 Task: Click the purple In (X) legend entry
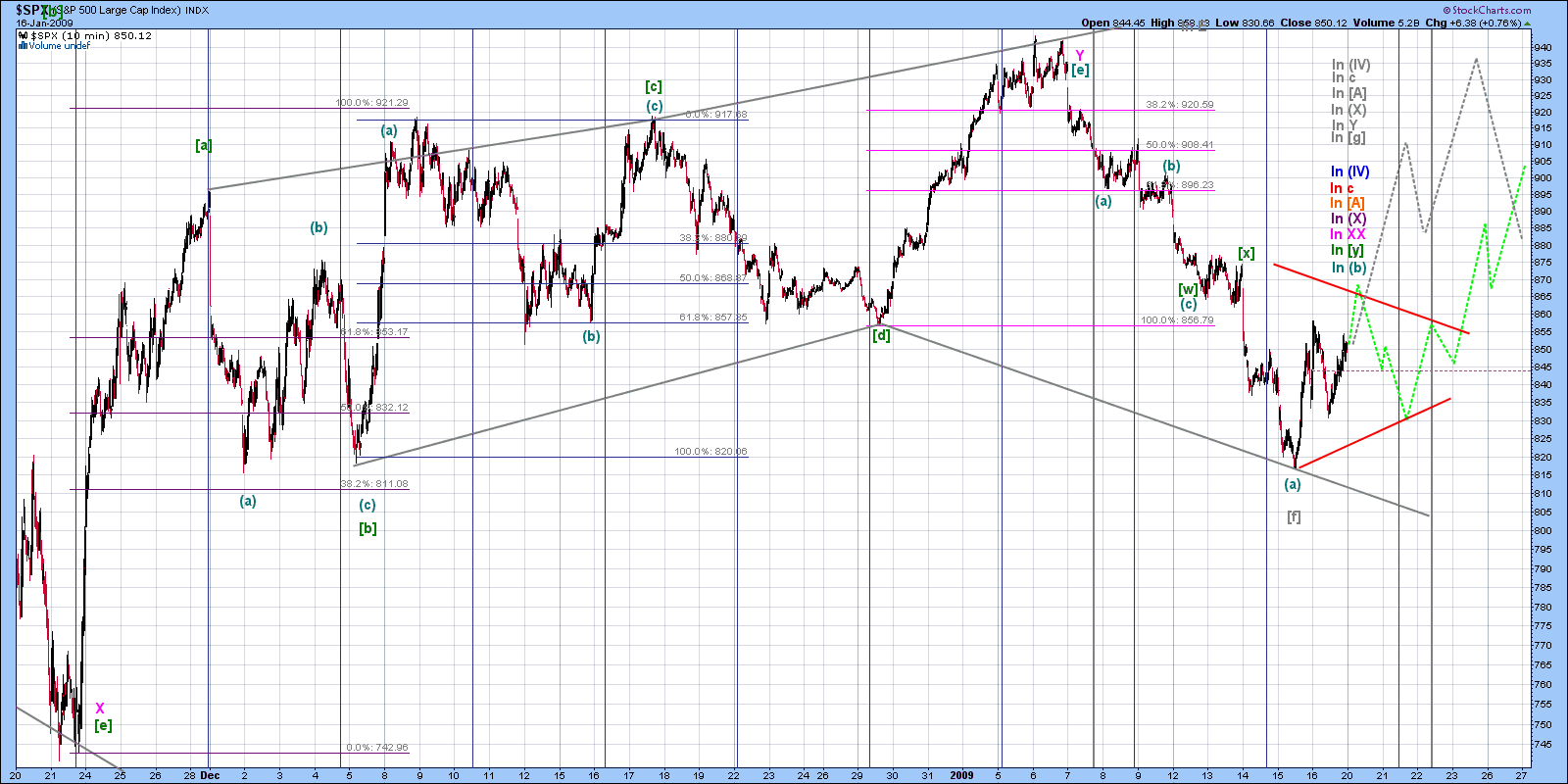coord(1347,219)
